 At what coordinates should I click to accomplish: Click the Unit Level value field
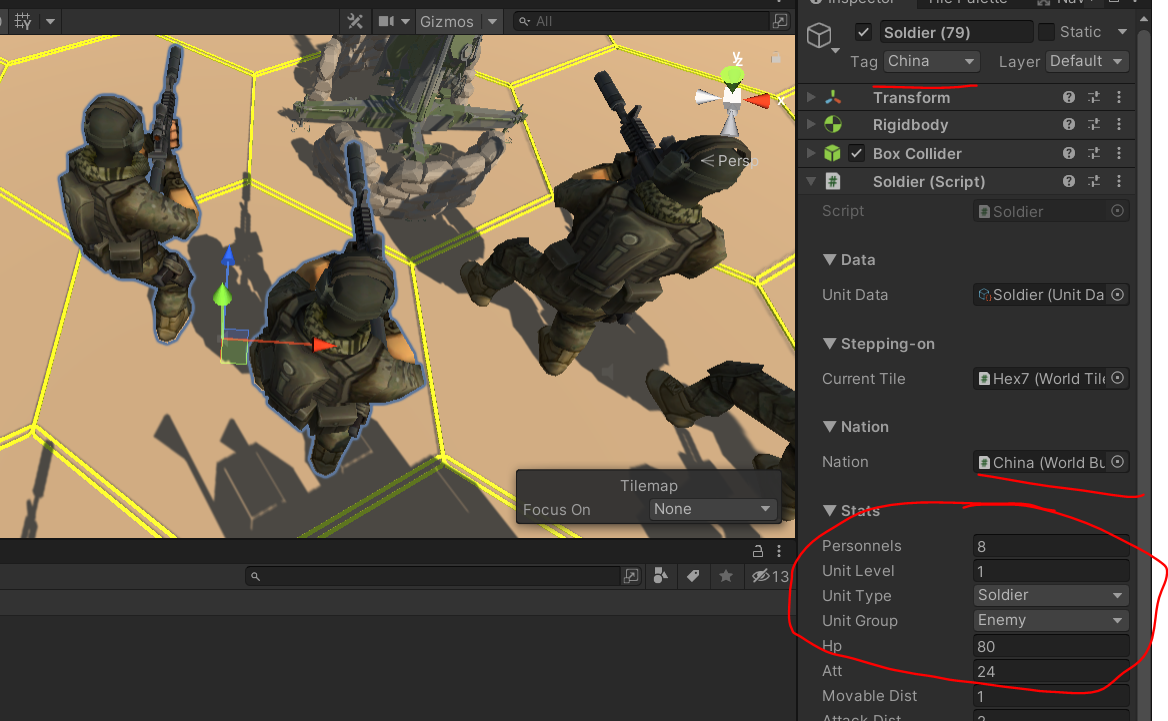tap(1051, 571)
